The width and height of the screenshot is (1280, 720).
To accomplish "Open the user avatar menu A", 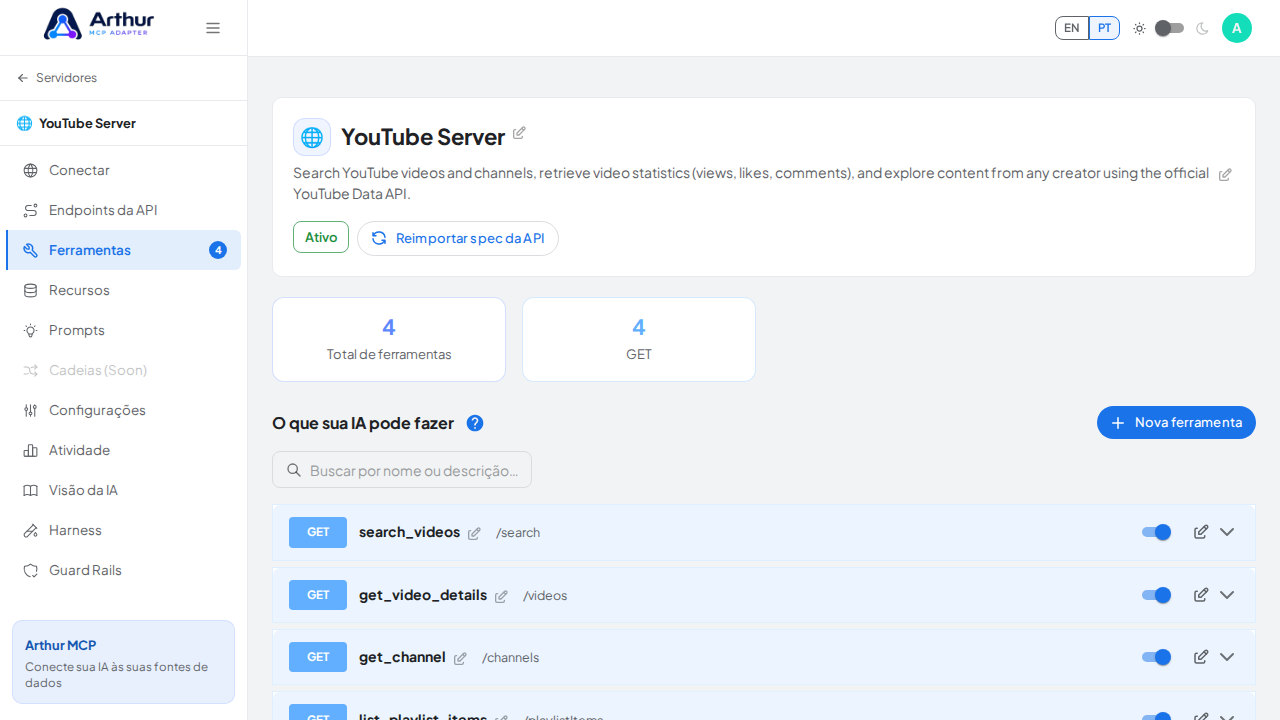I will [1237, 28].
